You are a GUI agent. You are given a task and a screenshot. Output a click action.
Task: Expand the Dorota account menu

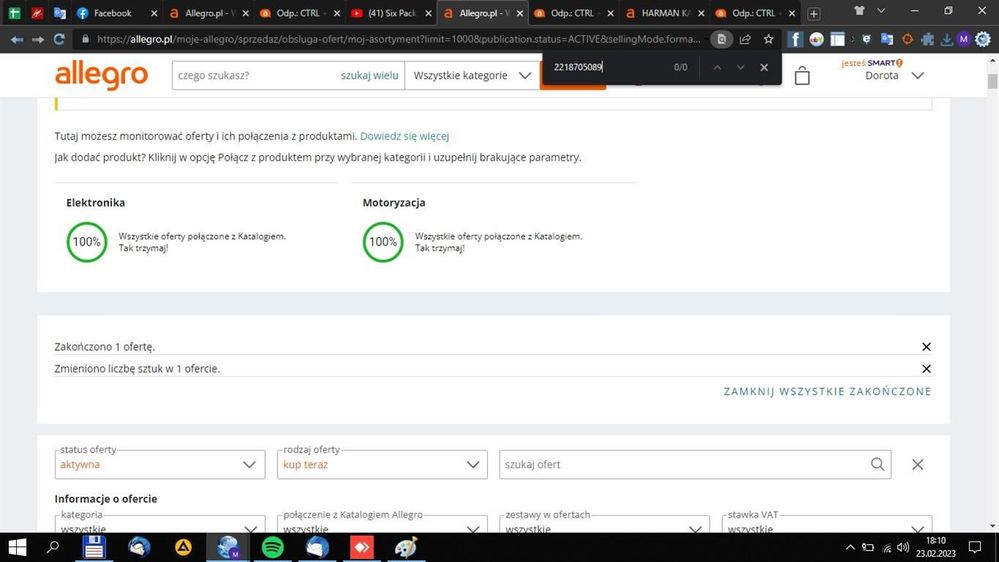894,75
